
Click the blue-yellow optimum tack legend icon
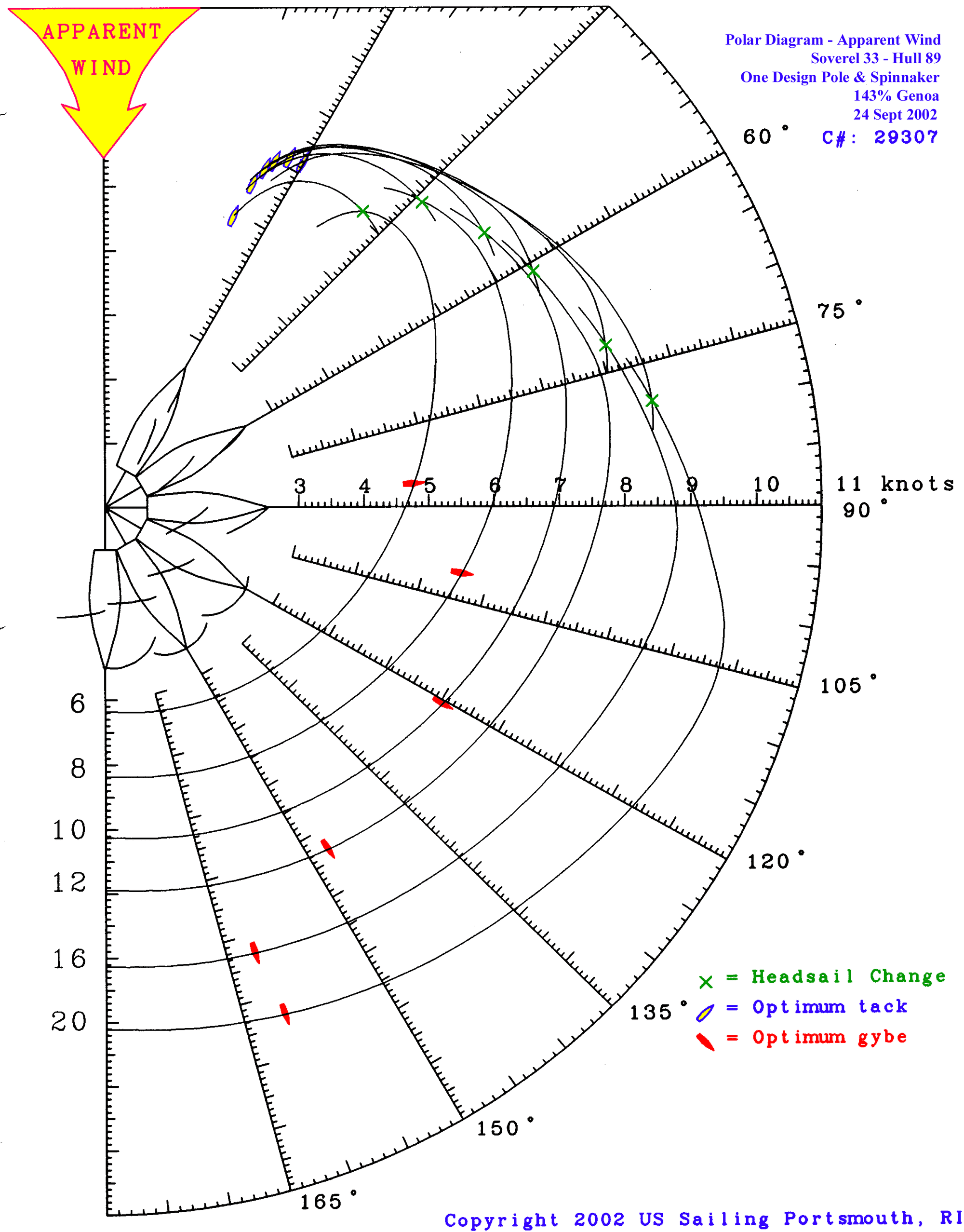point(705,1013)
